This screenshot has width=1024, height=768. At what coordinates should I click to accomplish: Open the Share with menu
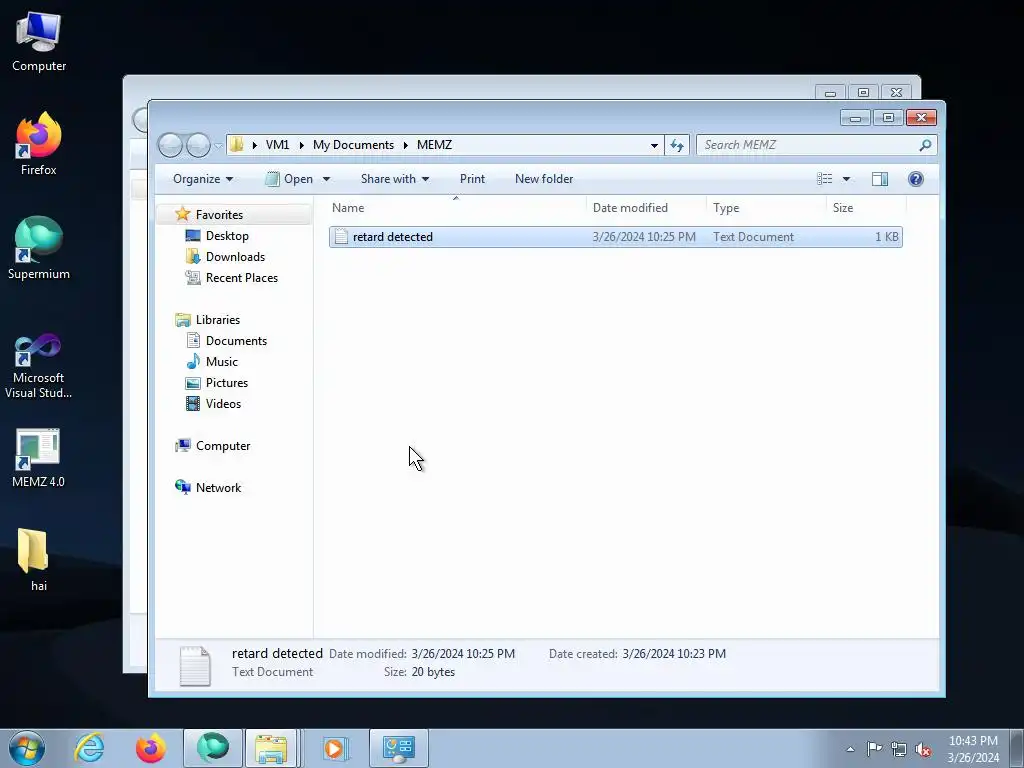click(x=394, y=179)
